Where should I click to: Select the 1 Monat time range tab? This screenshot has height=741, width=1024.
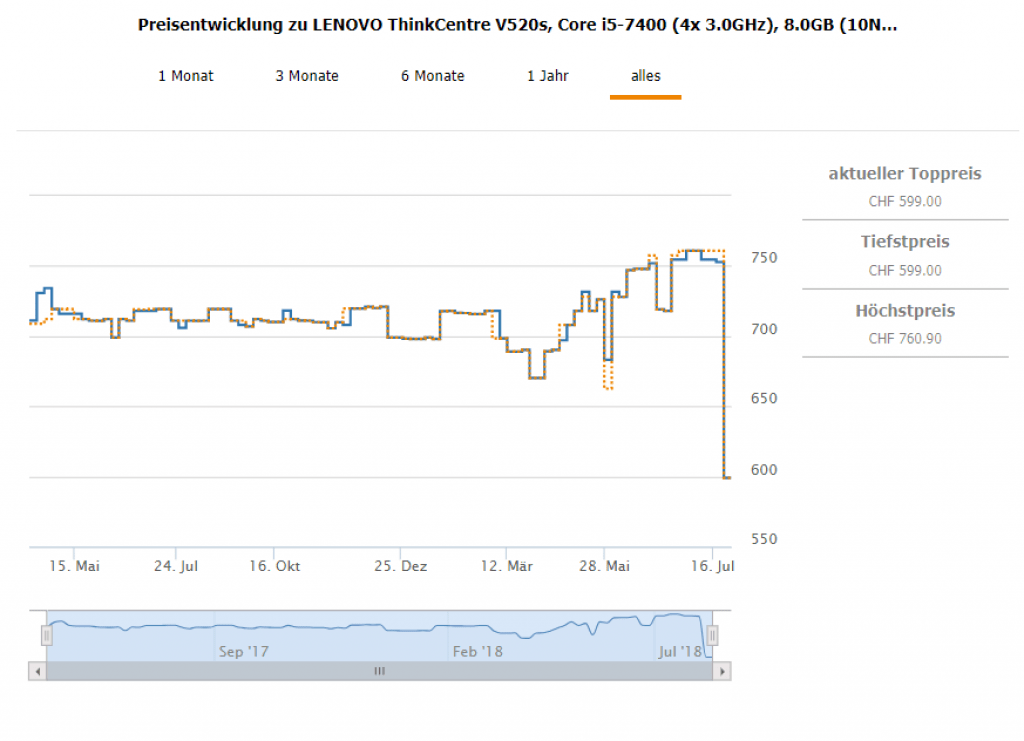tap(185, 76)
